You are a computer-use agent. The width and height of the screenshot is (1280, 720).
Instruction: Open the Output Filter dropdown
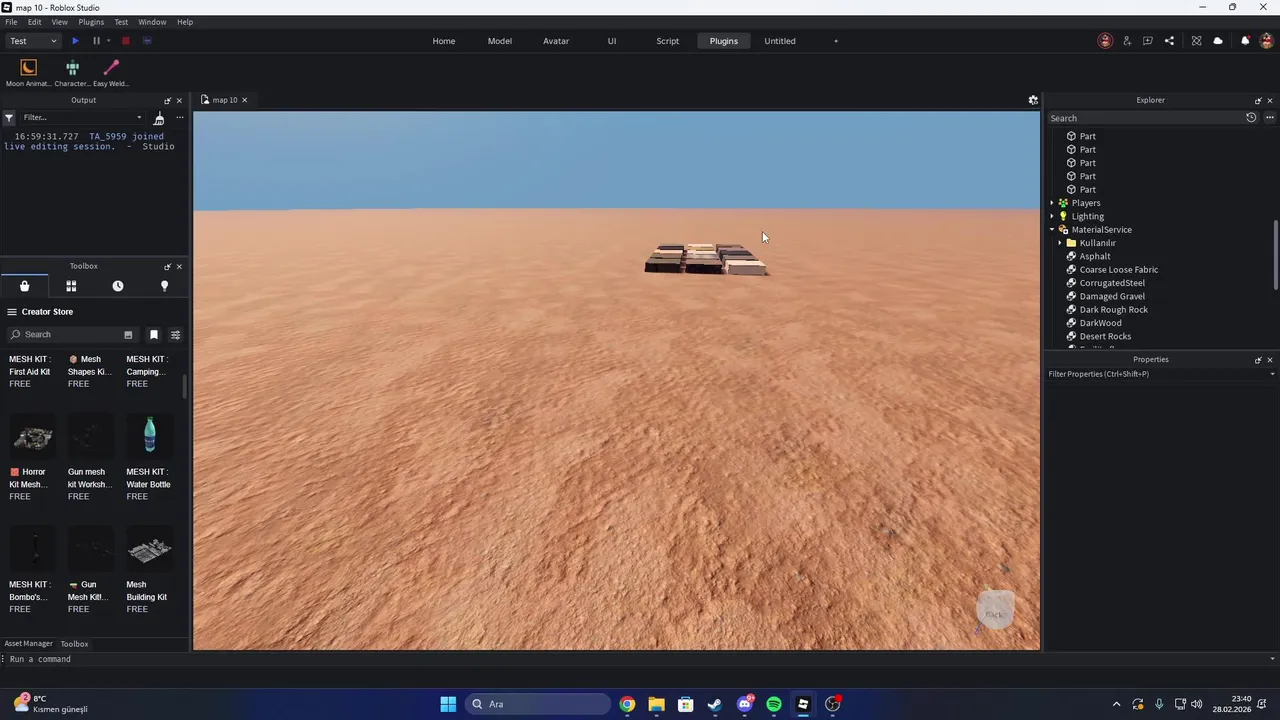tap(83, 117)
